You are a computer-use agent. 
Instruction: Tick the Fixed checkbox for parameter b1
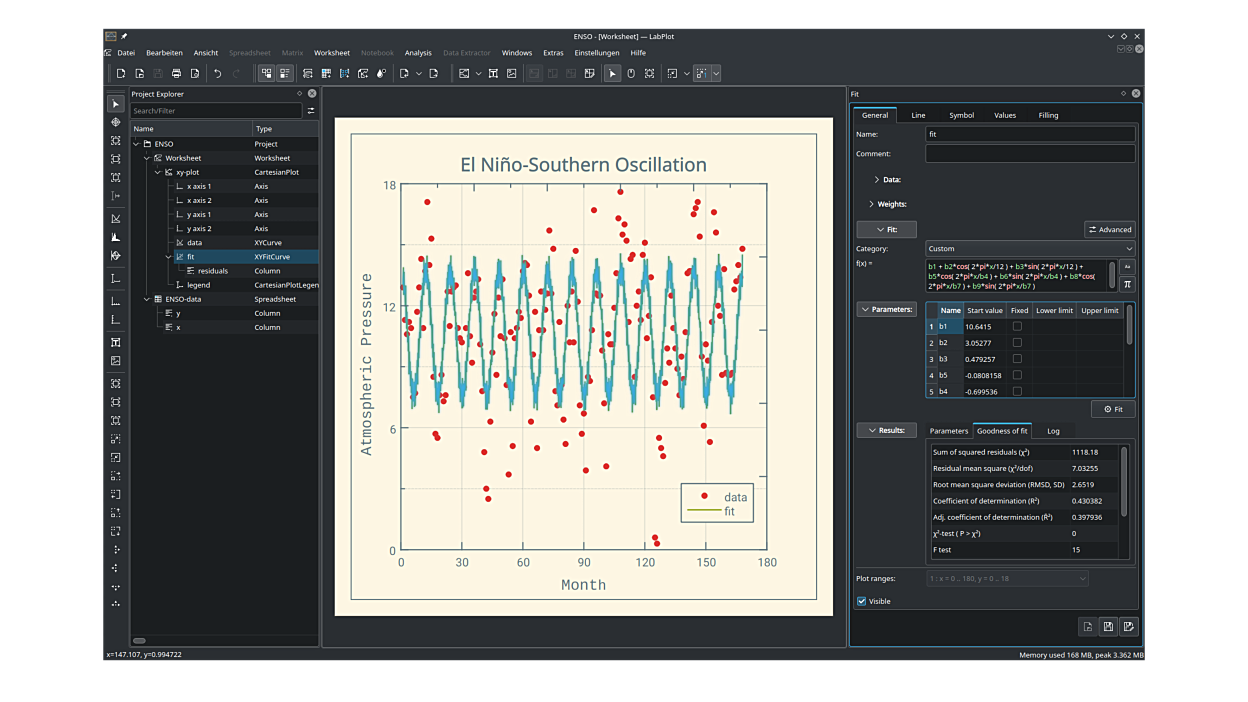[x=1017, y=326]
